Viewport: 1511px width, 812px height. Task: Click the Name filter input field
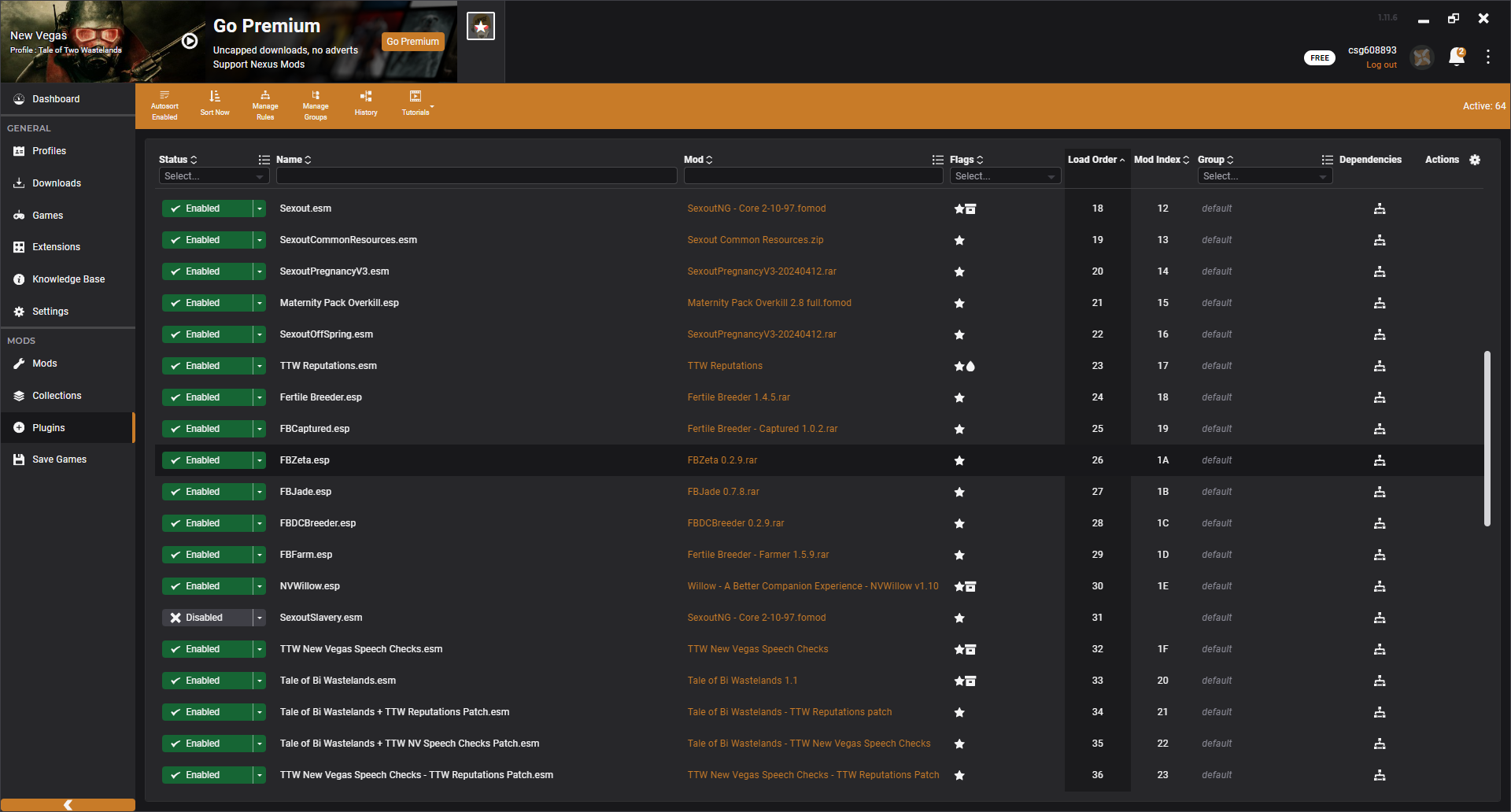point(476,176)
